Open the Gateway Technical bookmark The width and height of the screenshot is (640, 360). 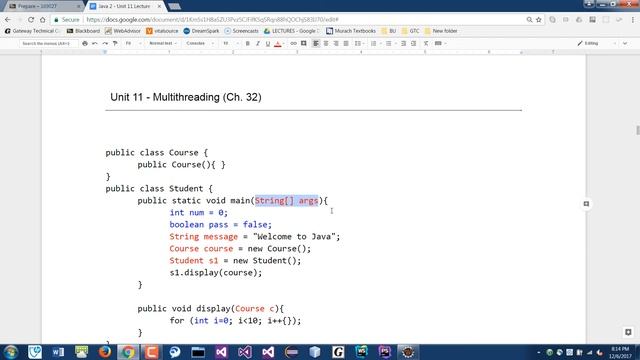[32, 31]
